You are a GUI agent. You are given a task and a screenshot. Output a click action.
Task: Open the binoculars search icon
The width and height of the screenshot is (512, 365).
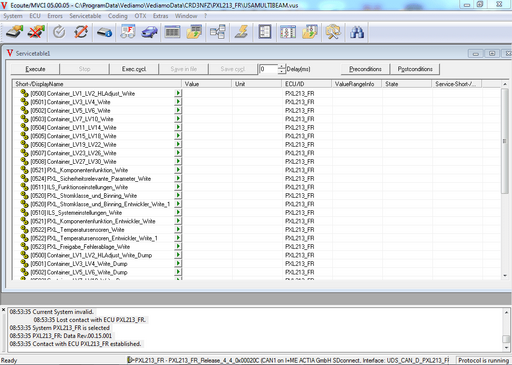click(x=357, y=32)
